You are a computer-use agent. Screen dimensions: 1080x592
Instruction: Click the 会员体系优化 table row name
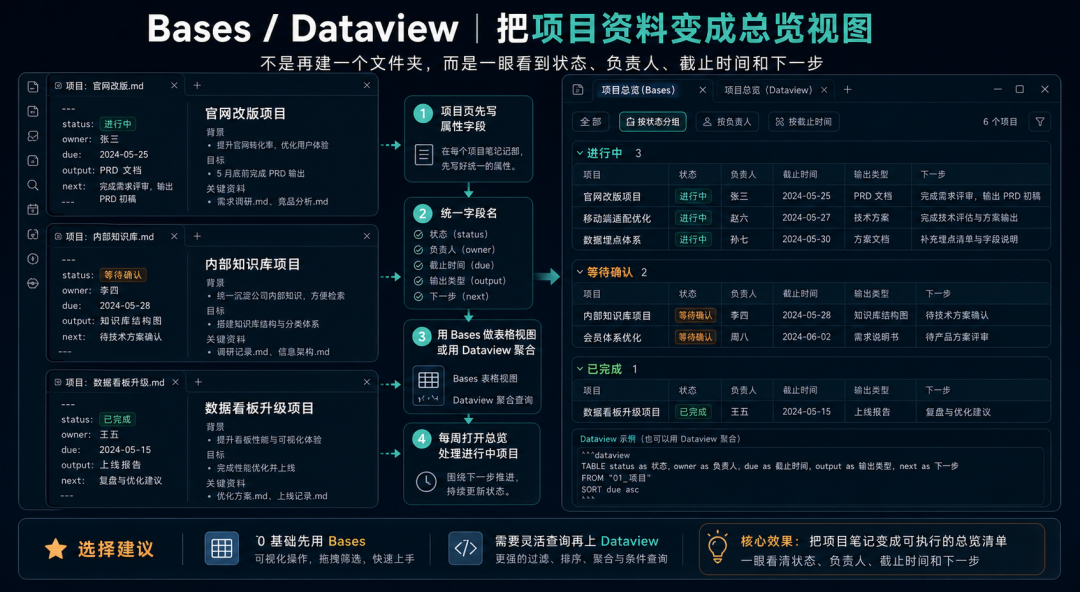612,337
